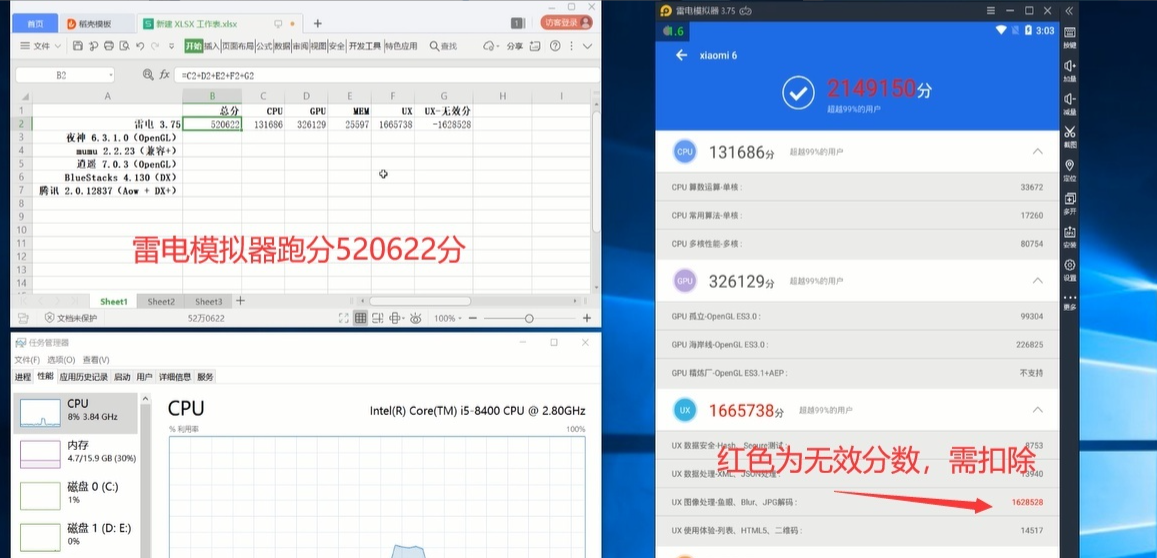The height and width of the screenshot is (558, 1157).
Task: Expand the quick access toolbar customize arrow
Action: pyautogui.click(x=171, y=46)
